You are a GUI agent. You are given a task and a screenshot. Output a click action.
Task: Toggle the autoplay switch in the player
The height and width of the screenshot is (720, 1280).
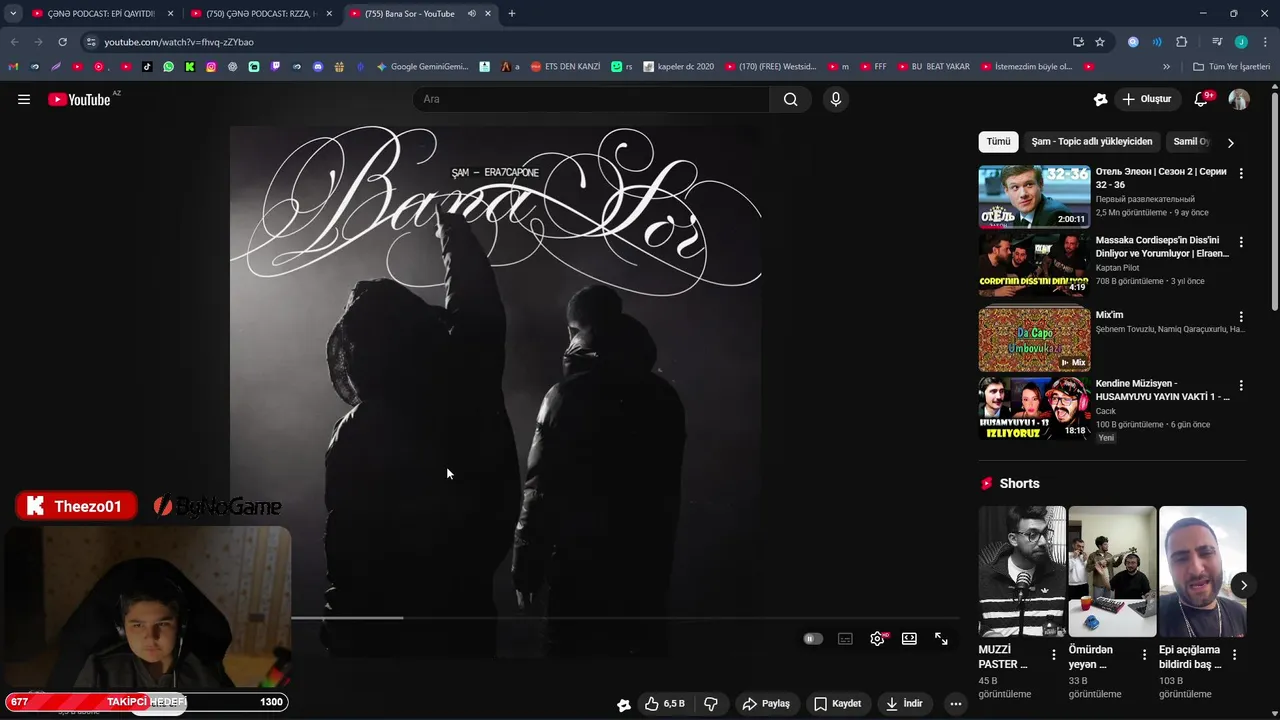pyautogui.click(x=813, y=638)
